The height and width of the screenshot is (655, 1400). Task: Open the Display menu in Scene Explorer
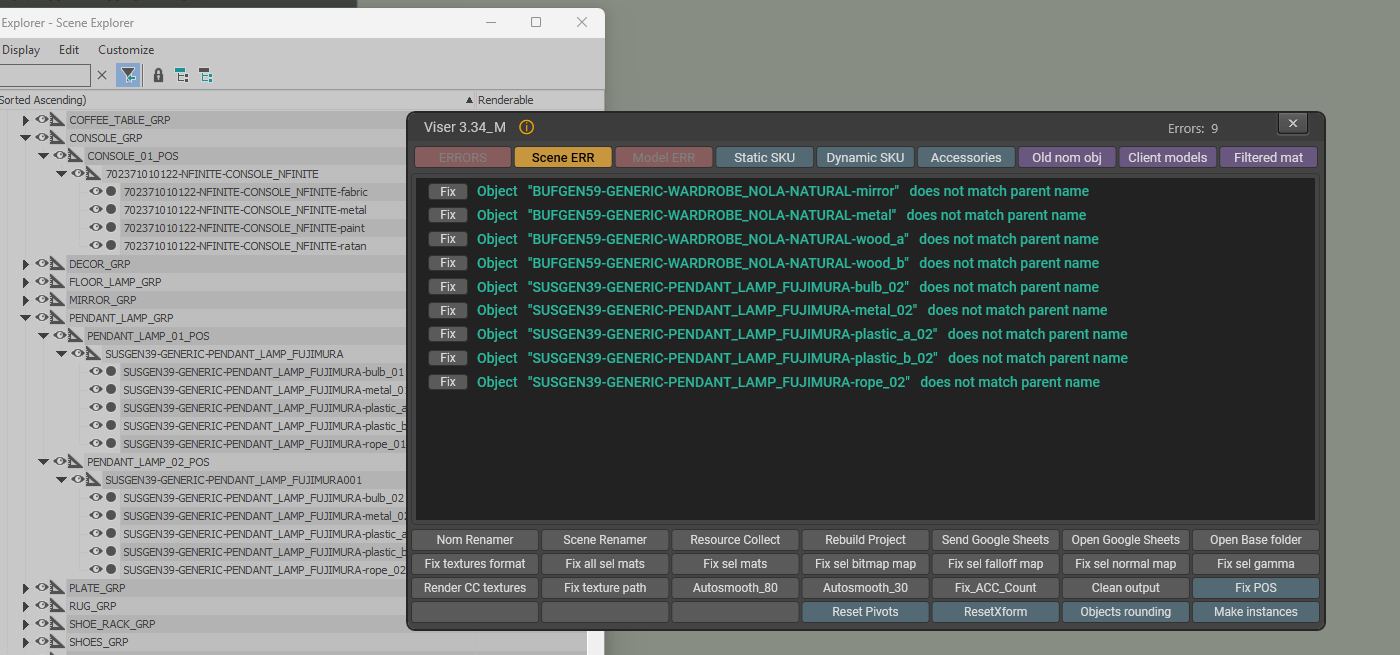coord(21,50)
